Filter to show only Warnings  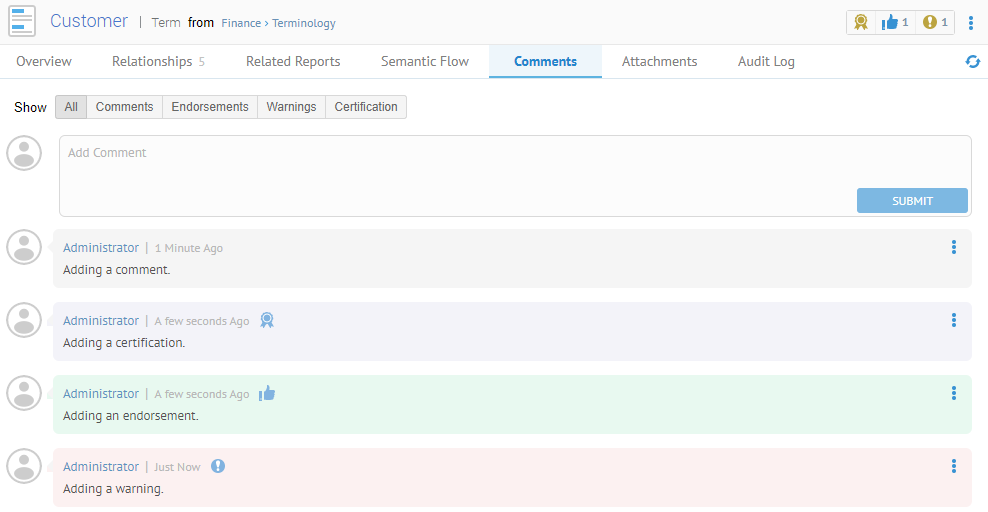point(291,107)
